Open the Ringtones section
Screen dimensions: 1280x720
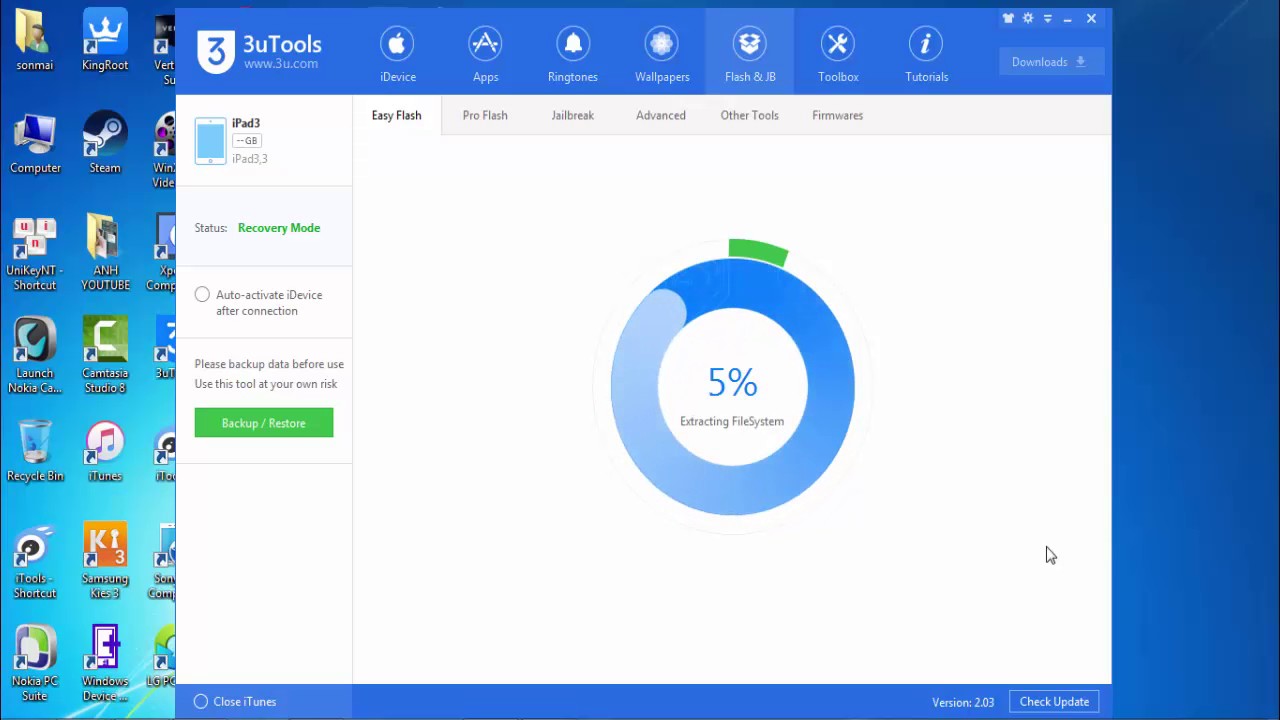click(573, 54)
